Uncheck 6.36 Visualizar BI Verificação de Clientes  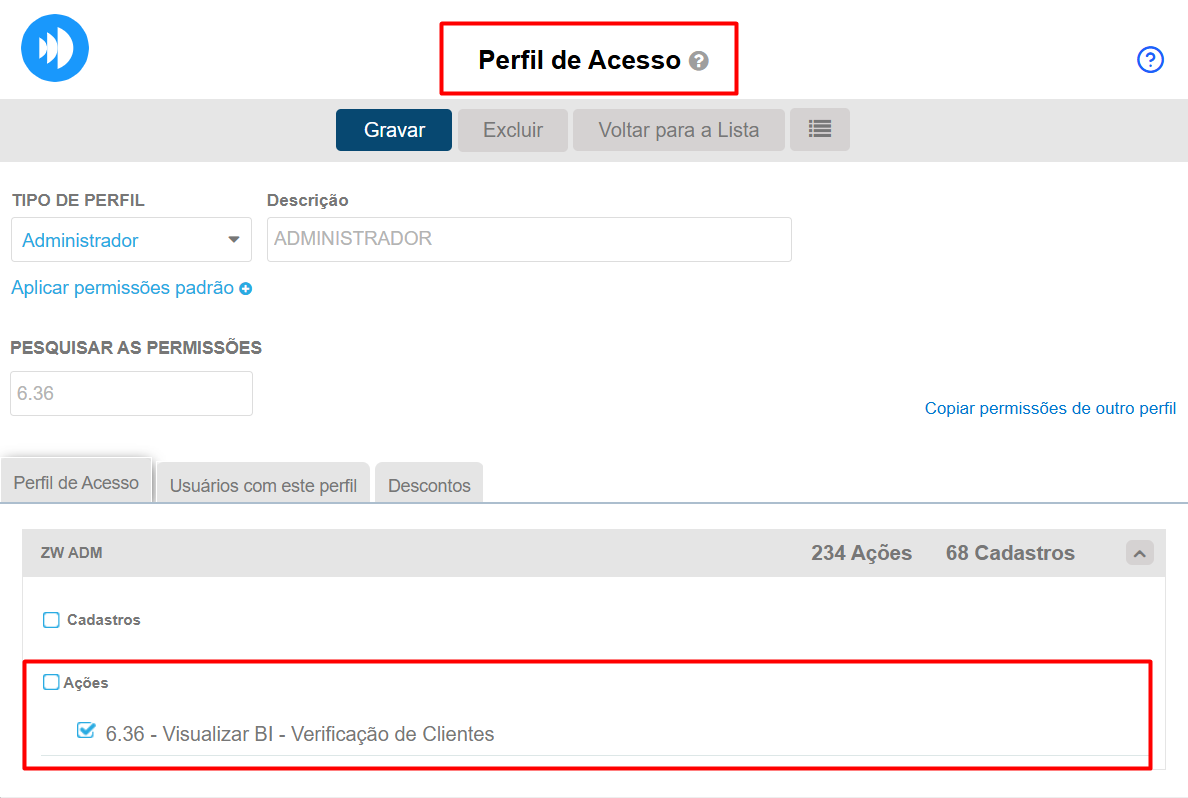[86, 731]
